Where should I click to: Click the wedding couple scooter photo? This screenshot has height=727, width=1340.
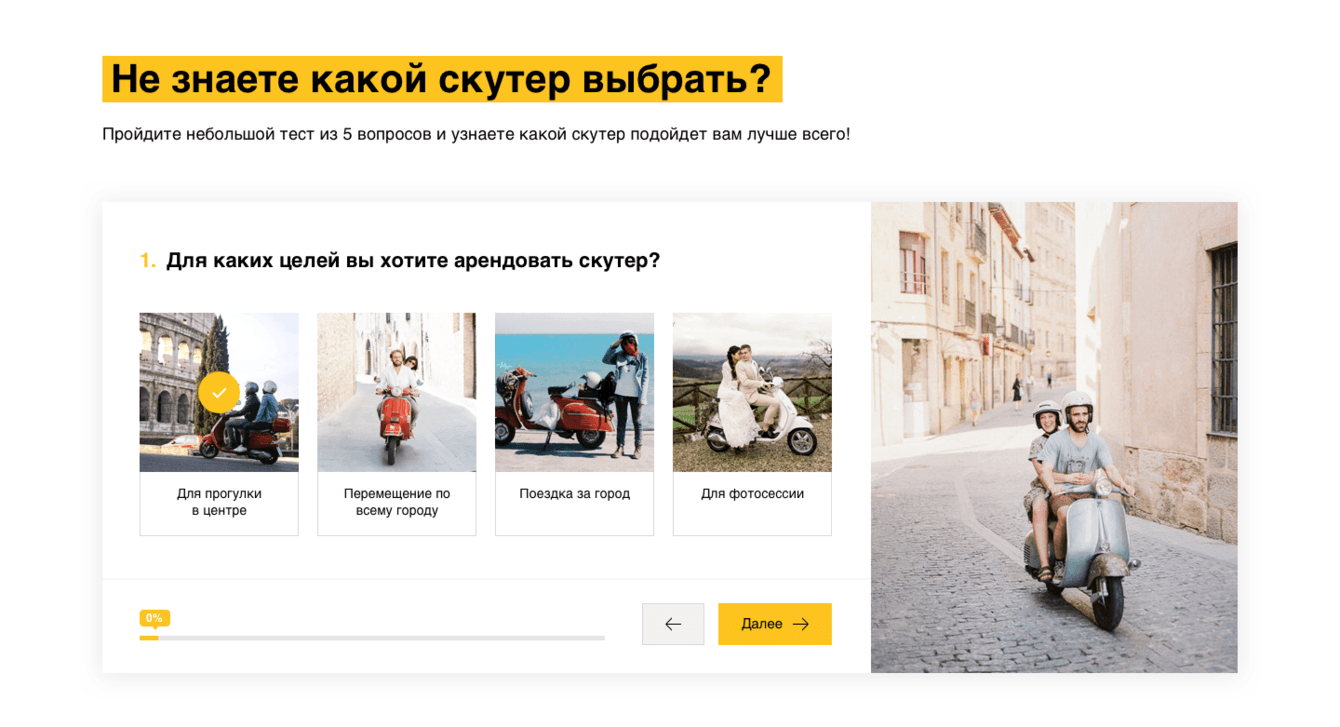(x=752, y=392)
